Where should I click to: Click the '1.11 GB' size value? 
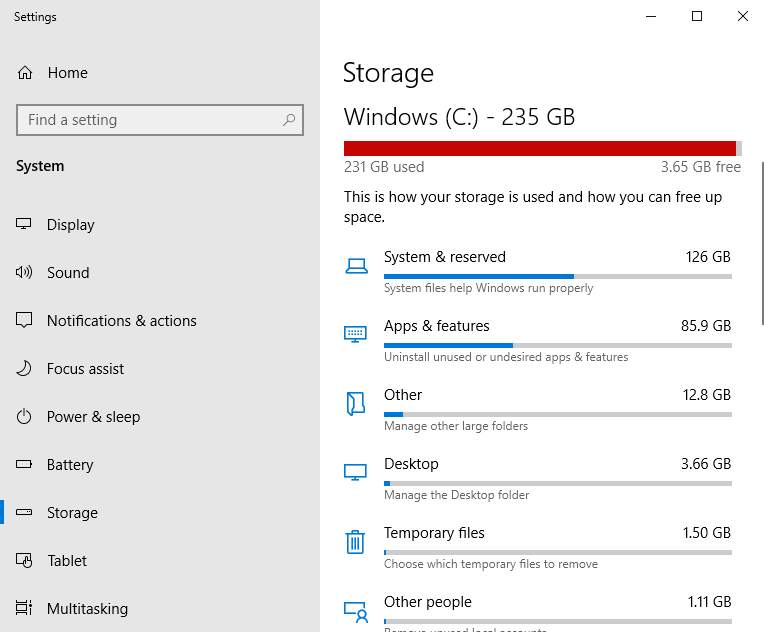[x=709, y=602]
